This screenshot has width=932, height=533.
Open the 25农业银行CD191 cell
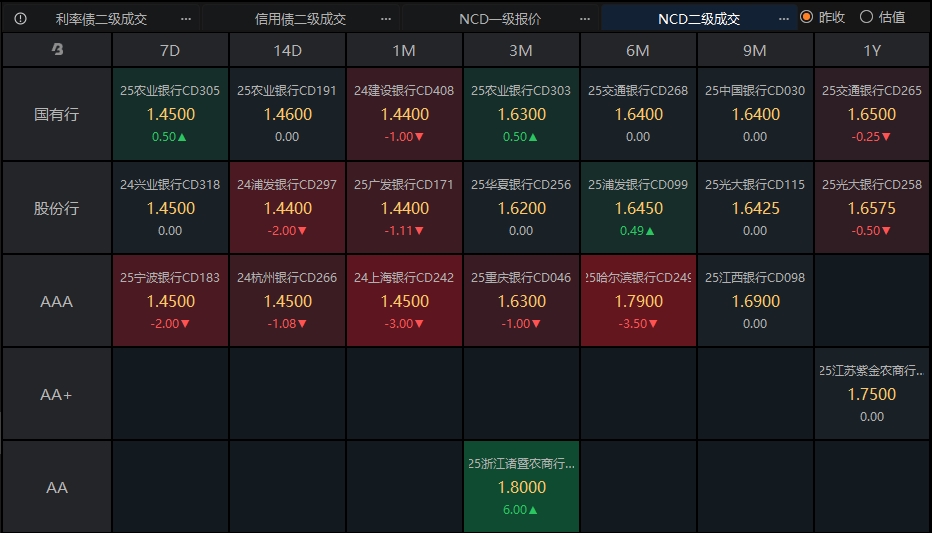[x=287, y=114]
